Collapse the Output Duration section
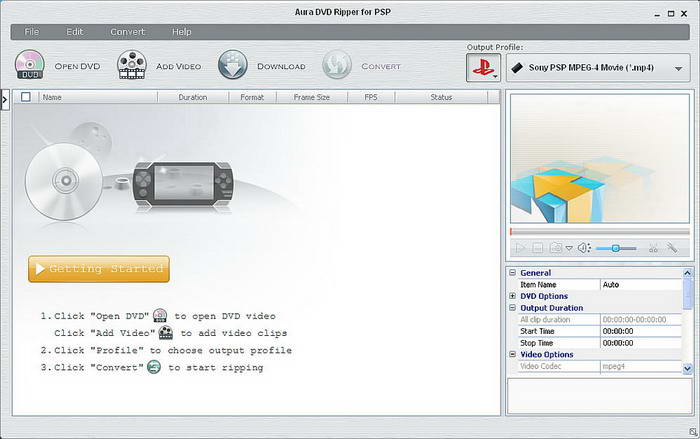 (512, 308)
